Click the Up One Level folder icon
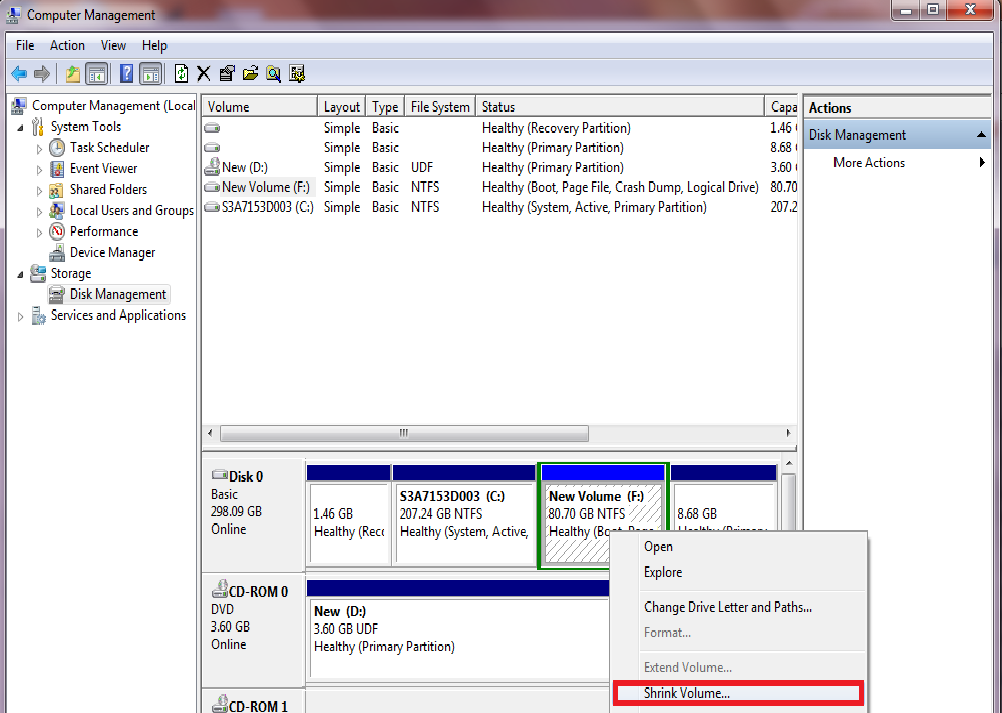1002x713 pixels. click(x=73, y=73)
